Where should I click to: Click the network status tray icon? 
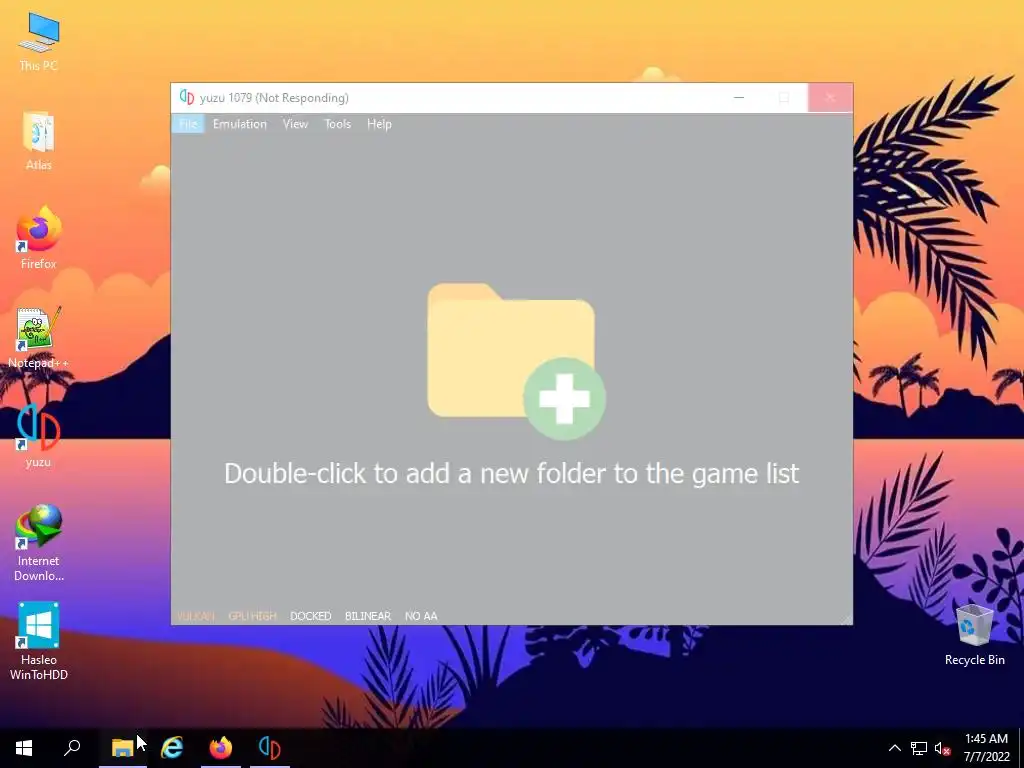click(919, 748)
